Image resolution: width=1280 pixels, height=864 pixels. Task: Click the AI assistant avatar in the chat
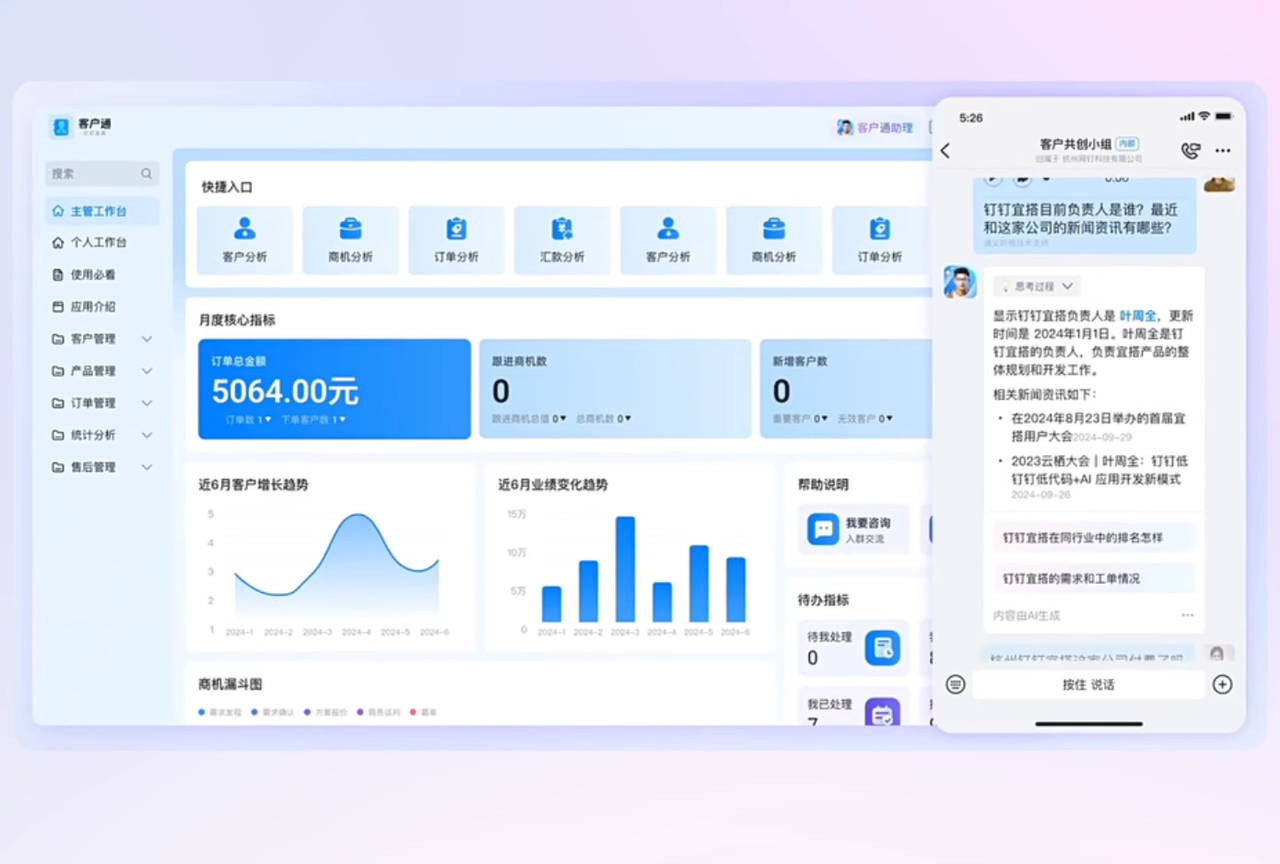click(x=960, y=283)
